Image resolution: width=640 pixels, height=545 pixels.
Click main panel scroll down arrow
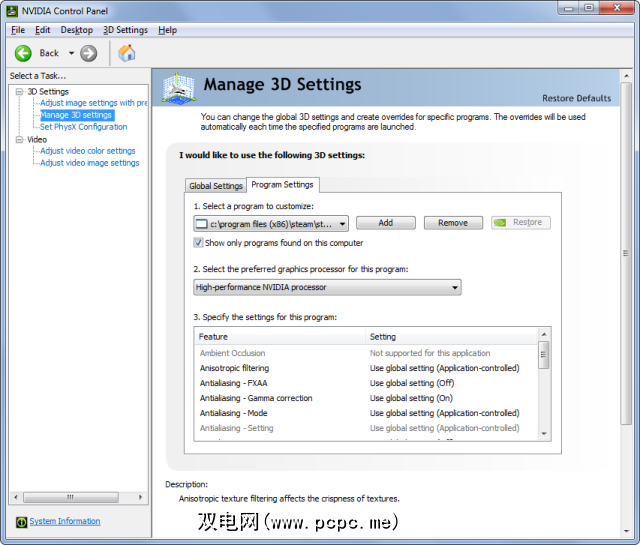tap(626, 531)
